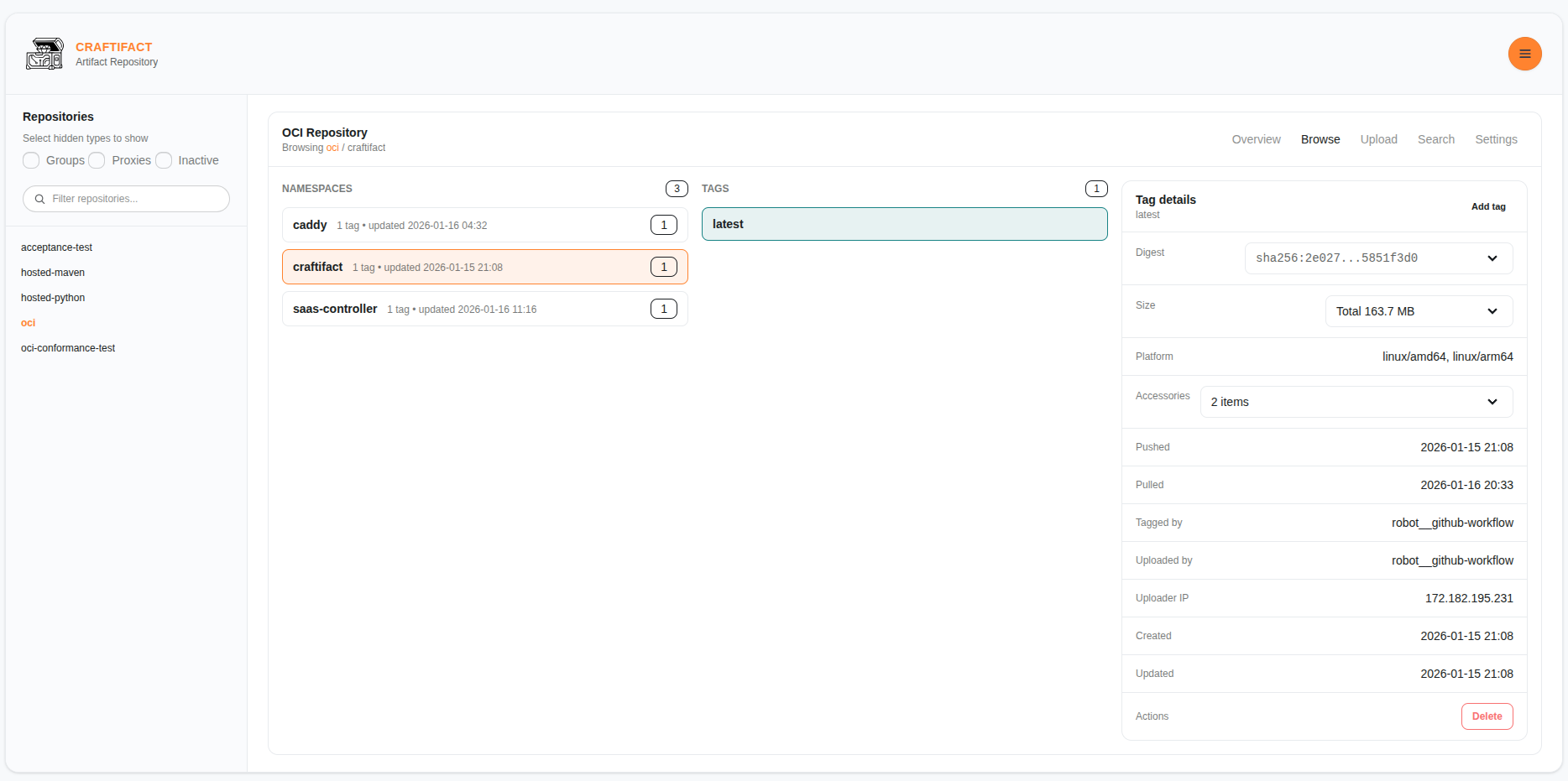Click the tag count badge next to caddy
The height and width of the screenshot is (781, 1568).
664,225
